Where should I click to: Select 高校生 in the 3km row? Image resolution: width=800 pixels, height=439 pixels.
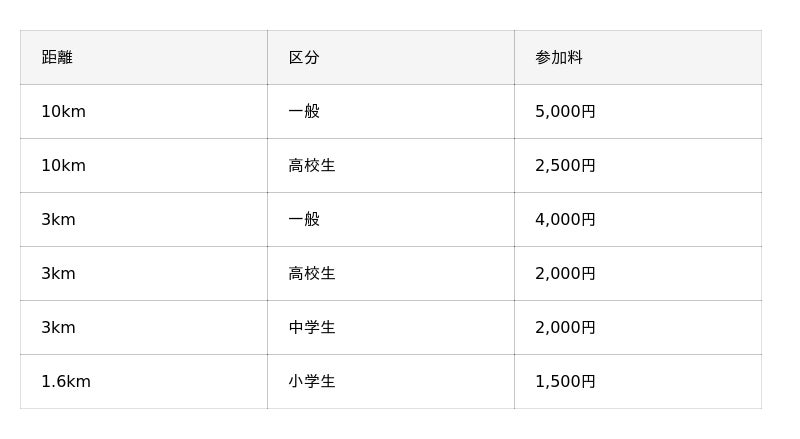pyautogui.click(x=312, y=274)
